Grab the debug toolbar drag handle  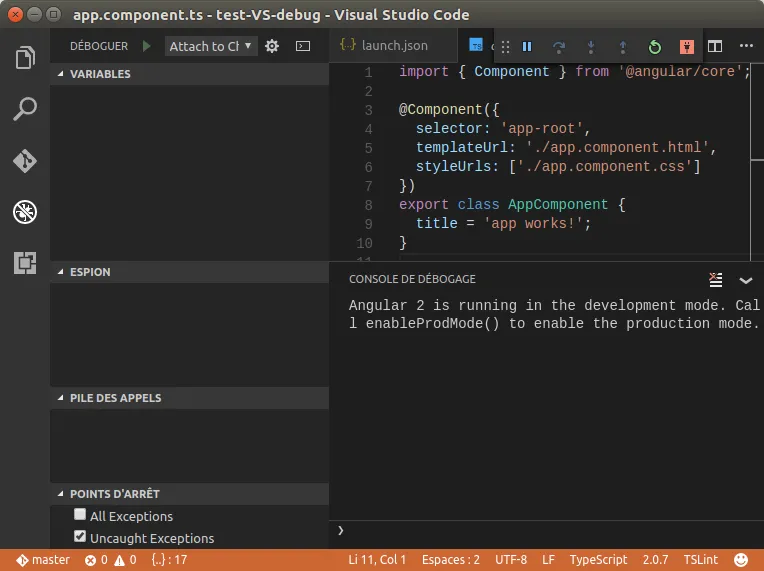click(x=505, y=47)
